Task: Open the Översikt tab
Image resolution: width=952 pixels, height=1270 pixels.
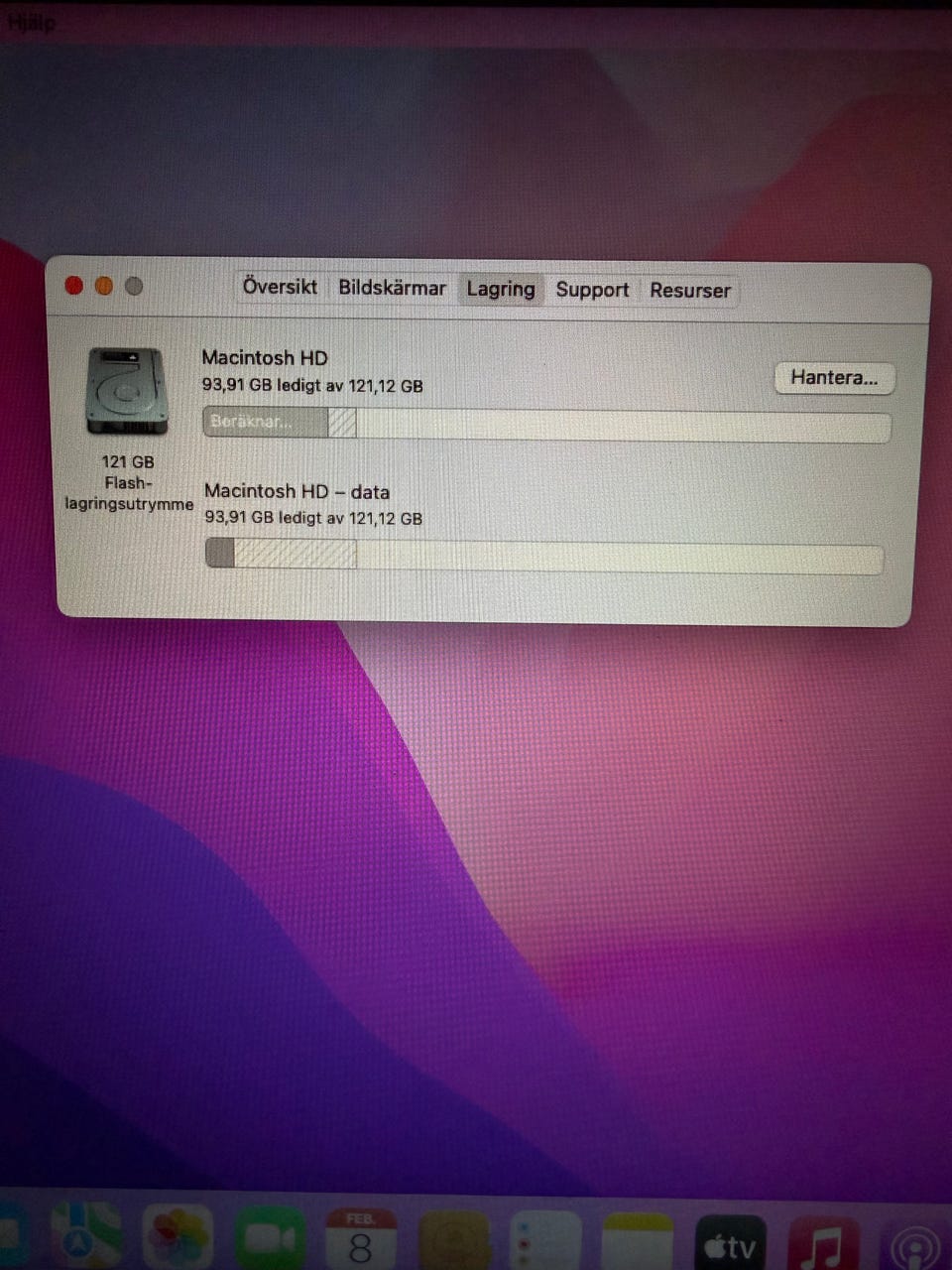Action: point(280,287)
